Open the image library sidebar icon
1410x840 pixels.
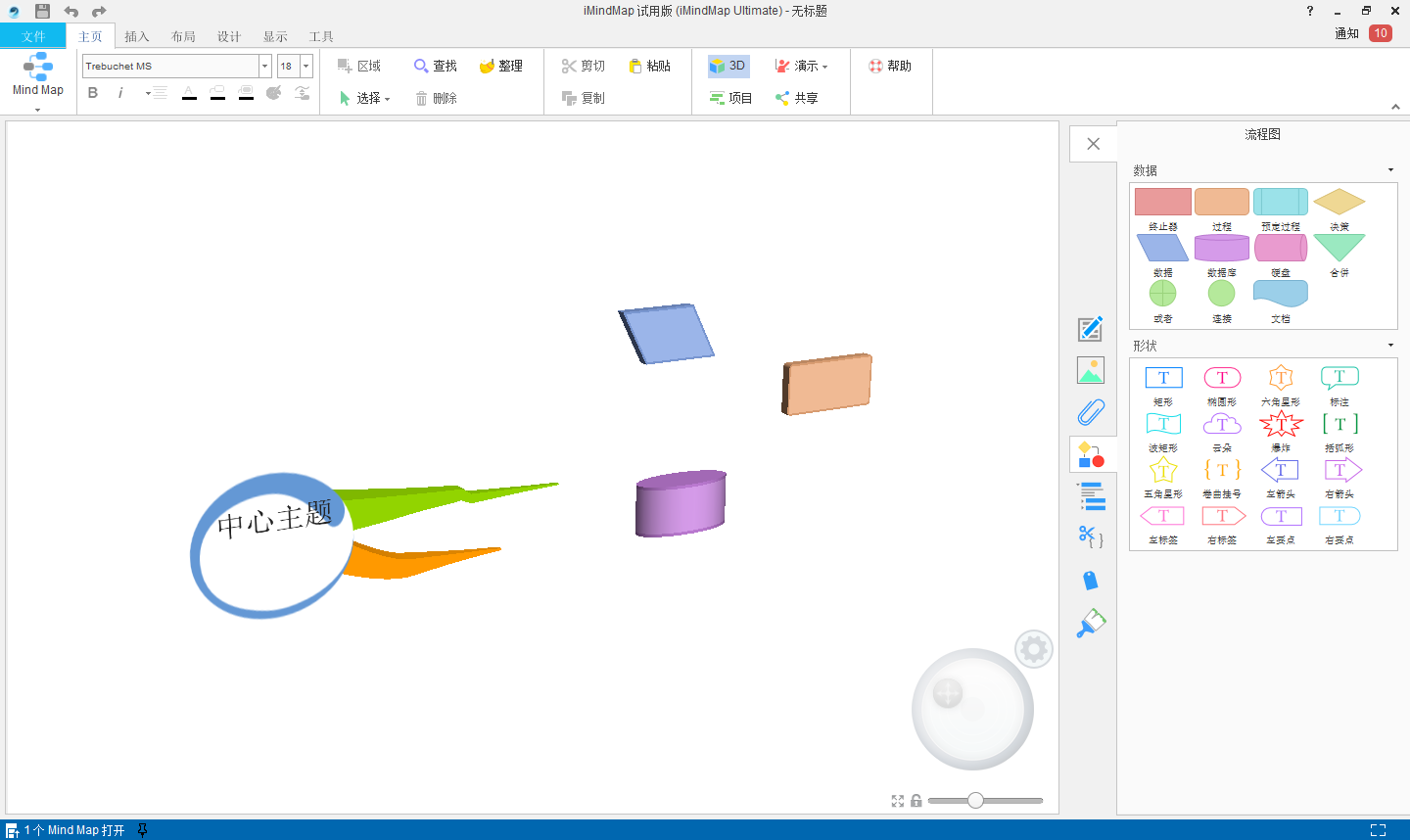pos(1091,370)
